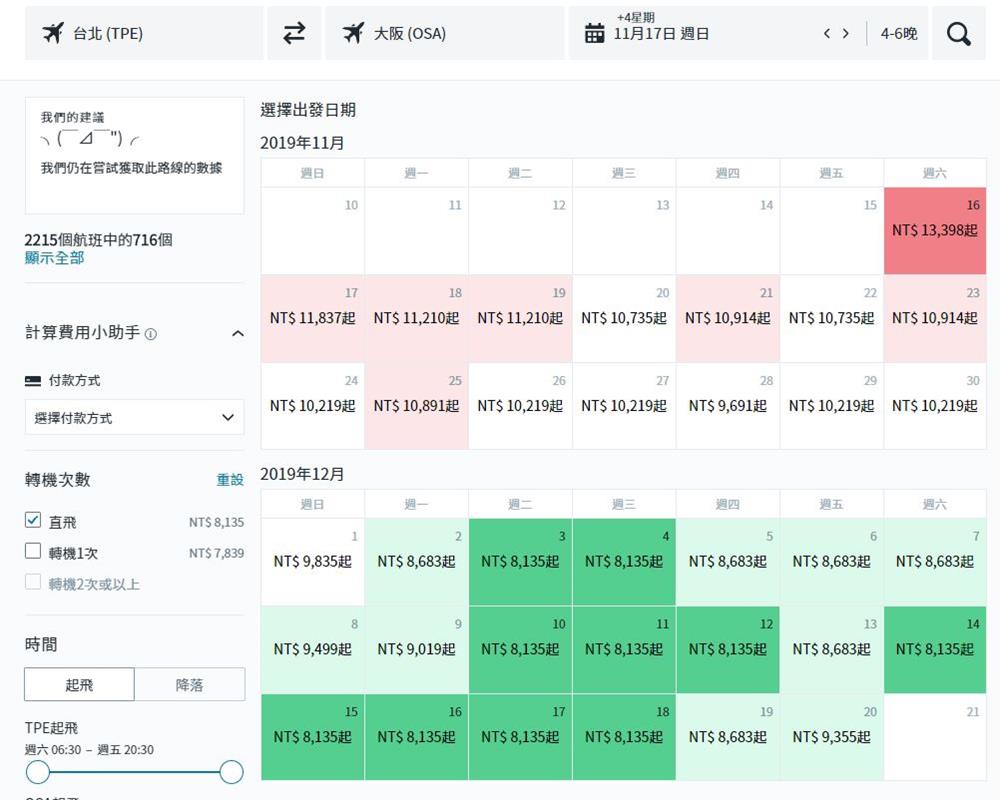Switch to the 降落 tab
This screenshot has width=1000, height=800.
[189, 685]
